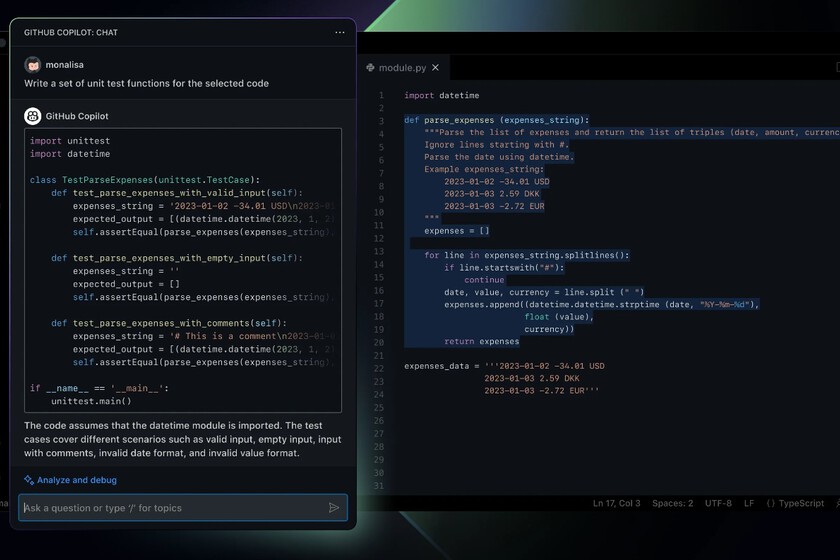The width and height of the screenshot is (840, 560).
Task: Click 'expenses_data =' line in editor
Action: [x=504, y=366]
